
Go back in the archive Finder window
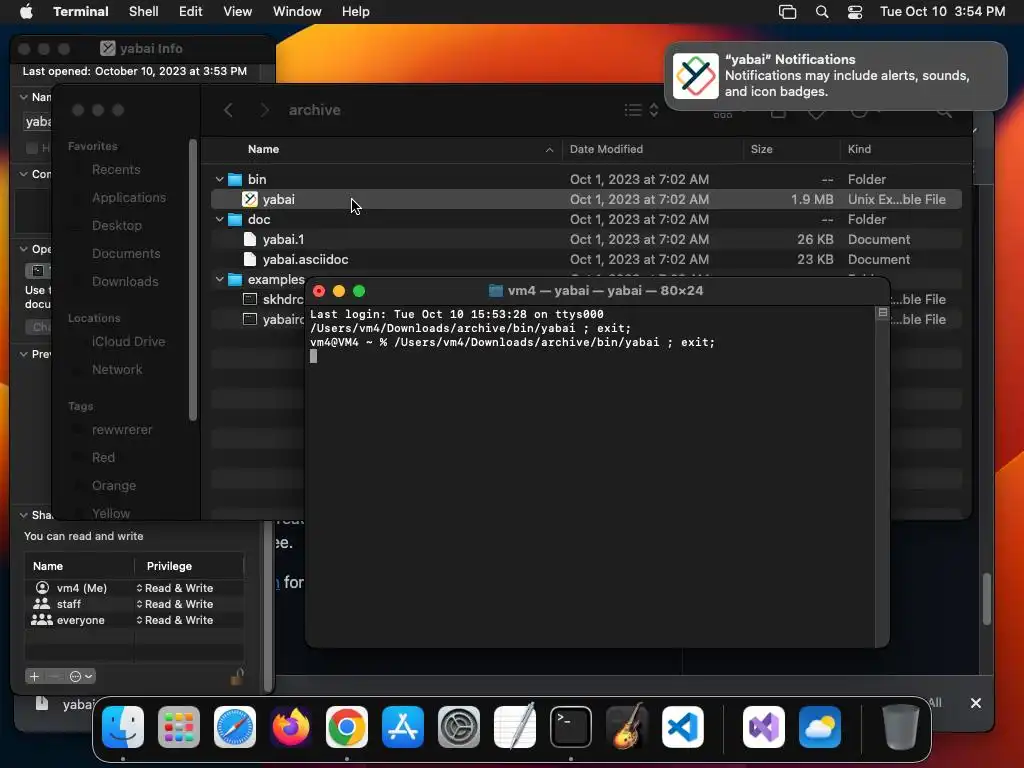pyautogui.click(x=229, y=110)
